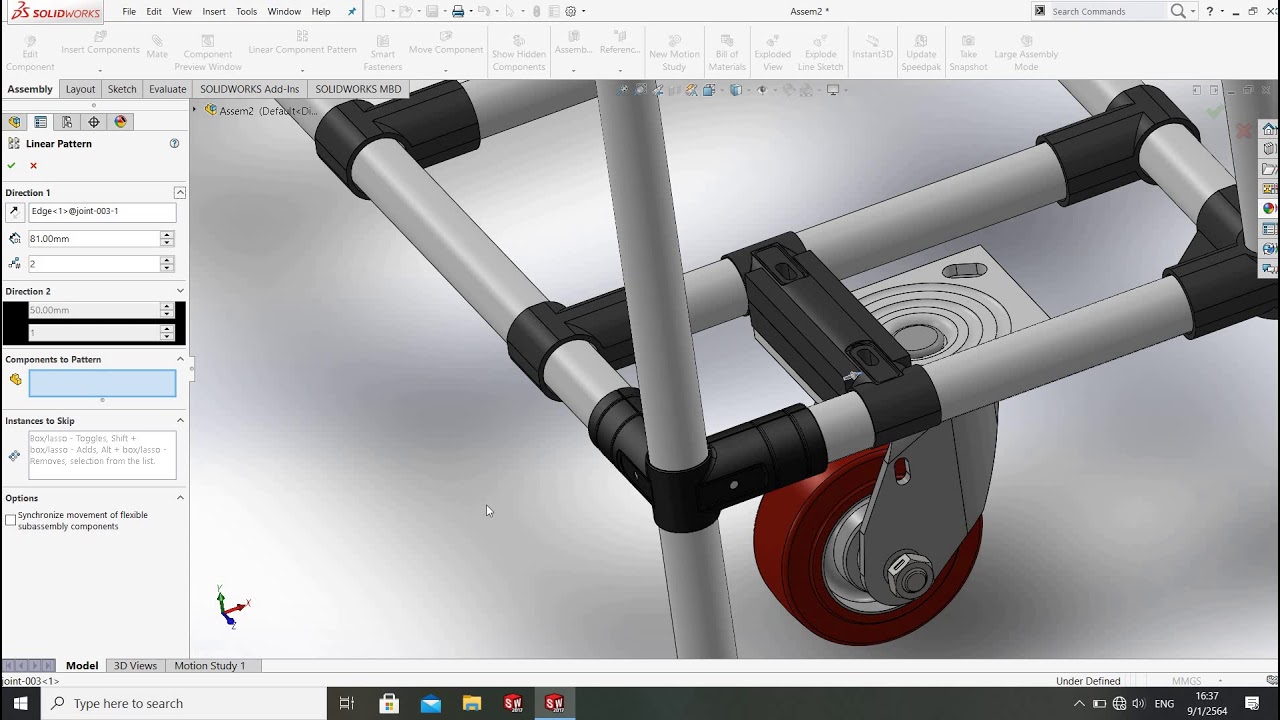Select the Model bottom tab

click(x=82, y=666)
